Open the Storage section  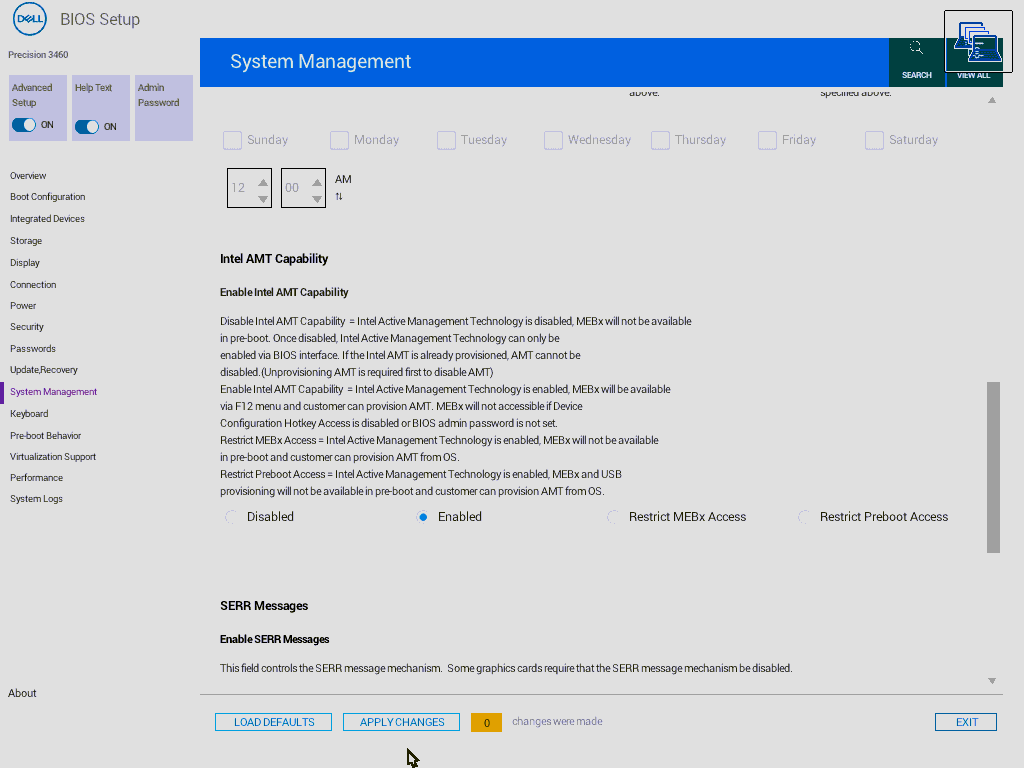[26, 240]
